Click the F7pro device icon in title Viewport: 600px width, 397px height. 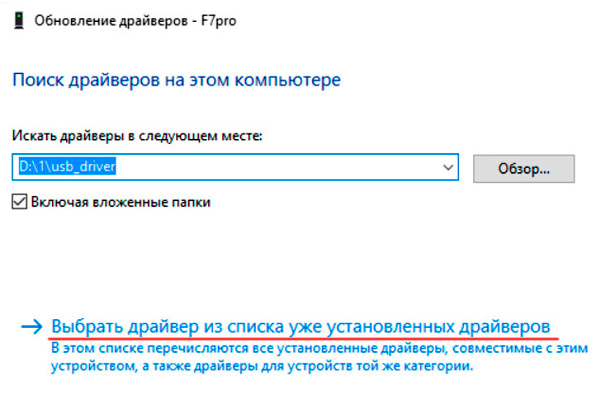pos(19,21)
